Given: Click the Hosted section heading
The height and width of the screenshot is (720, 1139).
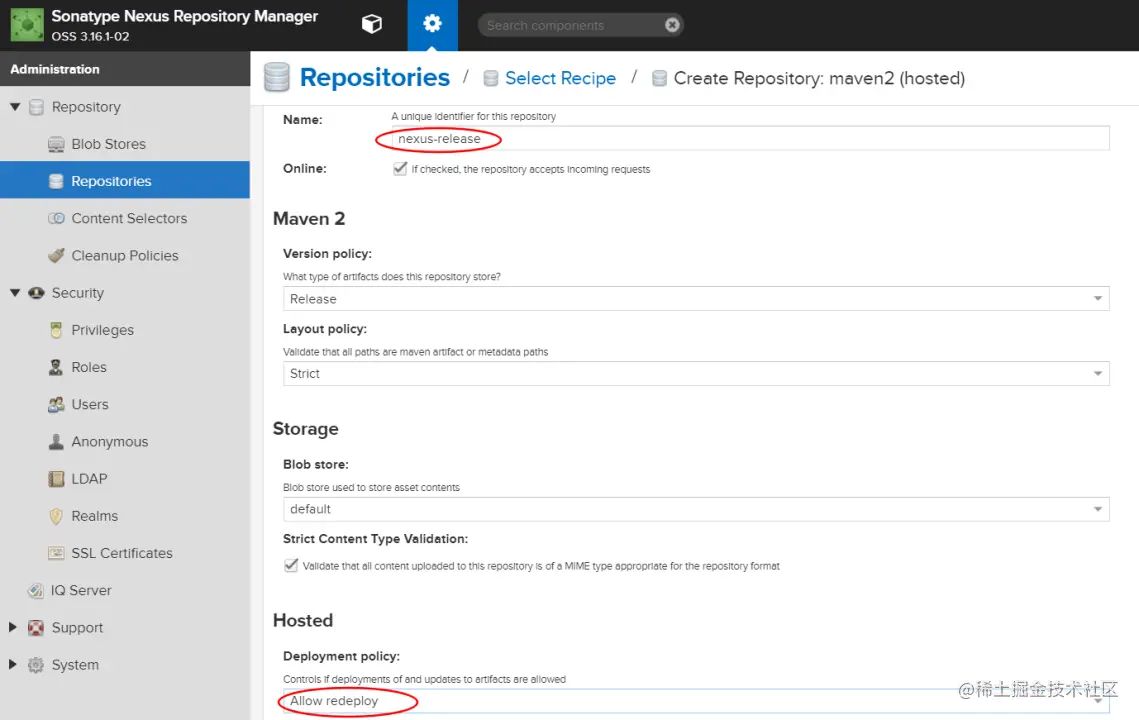Looking at the screenshot, I should click(303, 620).
